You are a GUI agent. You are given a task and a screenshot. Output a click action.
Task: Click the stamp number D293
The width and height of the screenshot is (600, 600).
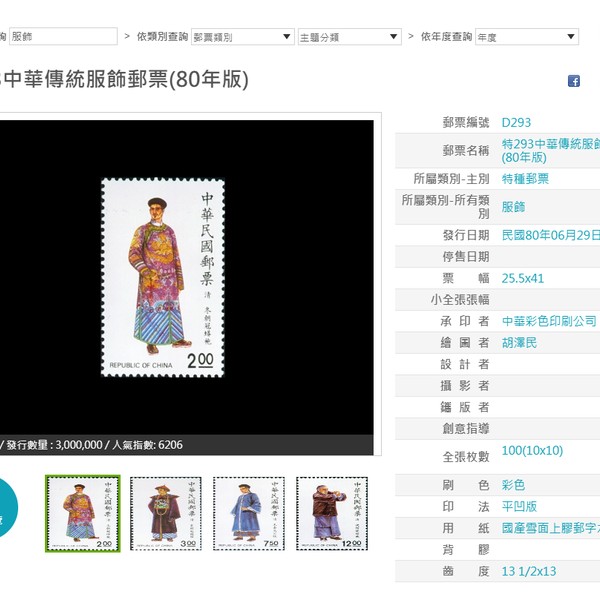click(x=516, y=122)
